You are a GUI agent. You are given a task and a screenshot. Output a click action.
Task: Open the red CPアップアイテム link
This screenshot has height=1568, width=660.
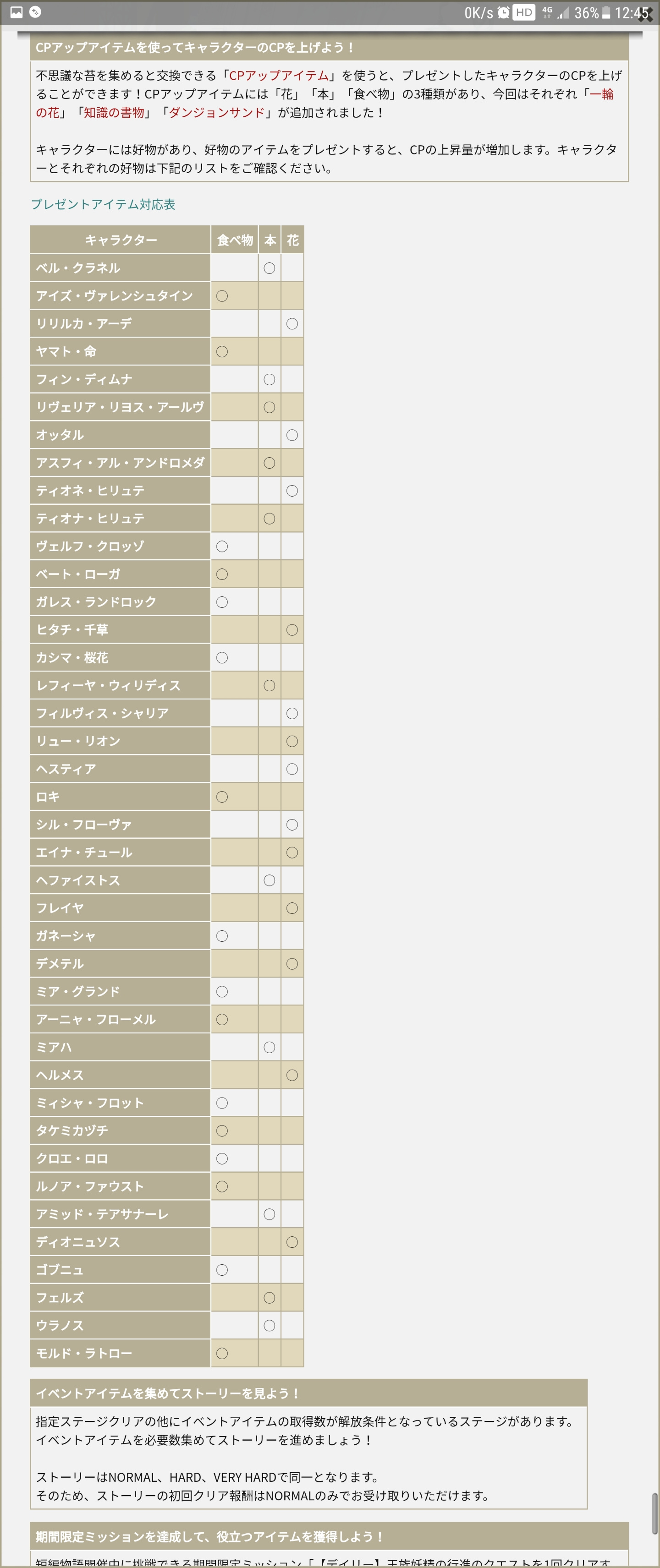pyautogui.click(x=279, y=76)
